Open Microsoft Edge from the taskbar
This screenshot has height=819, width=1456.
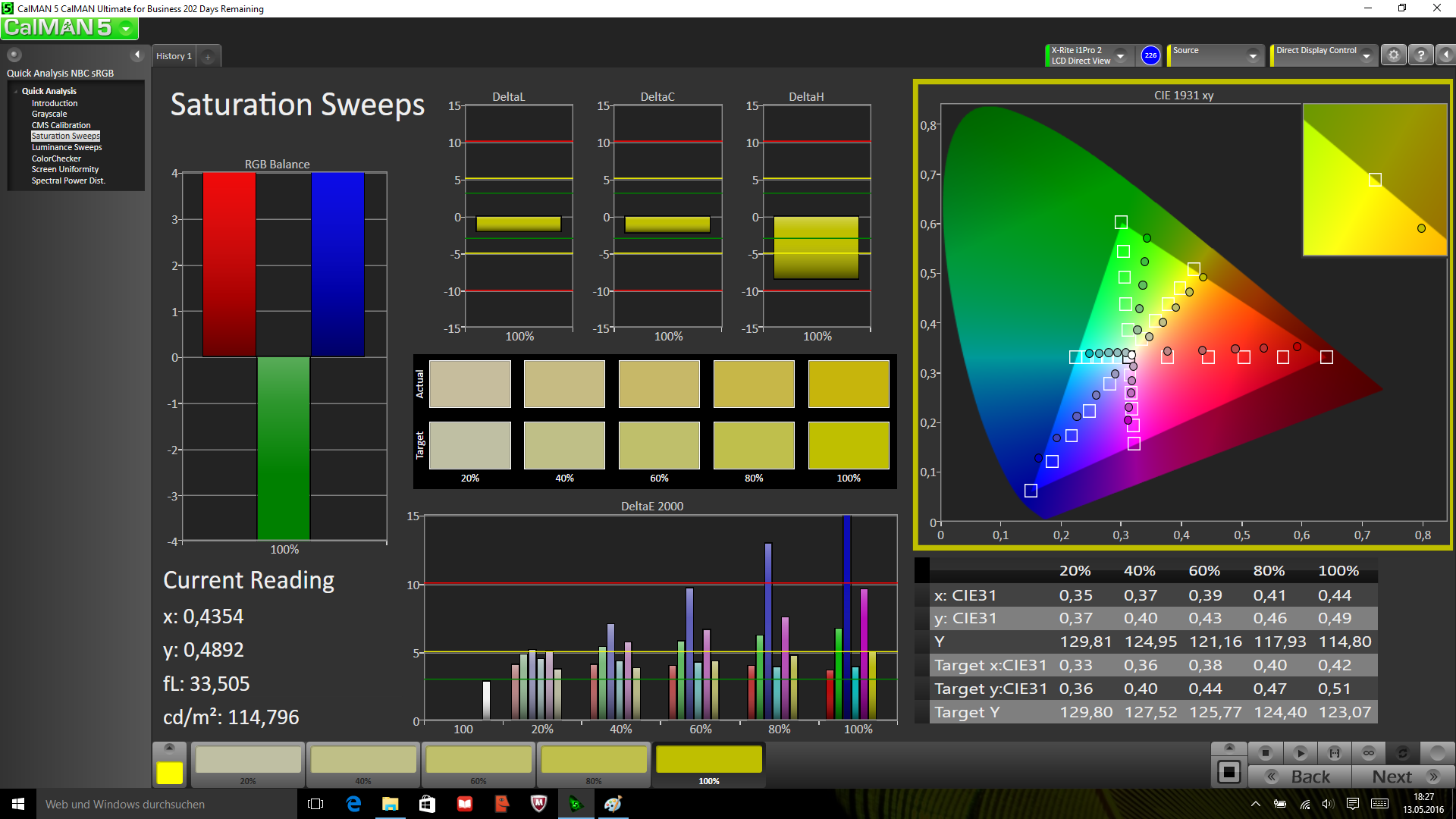click(x=353, y=804)
